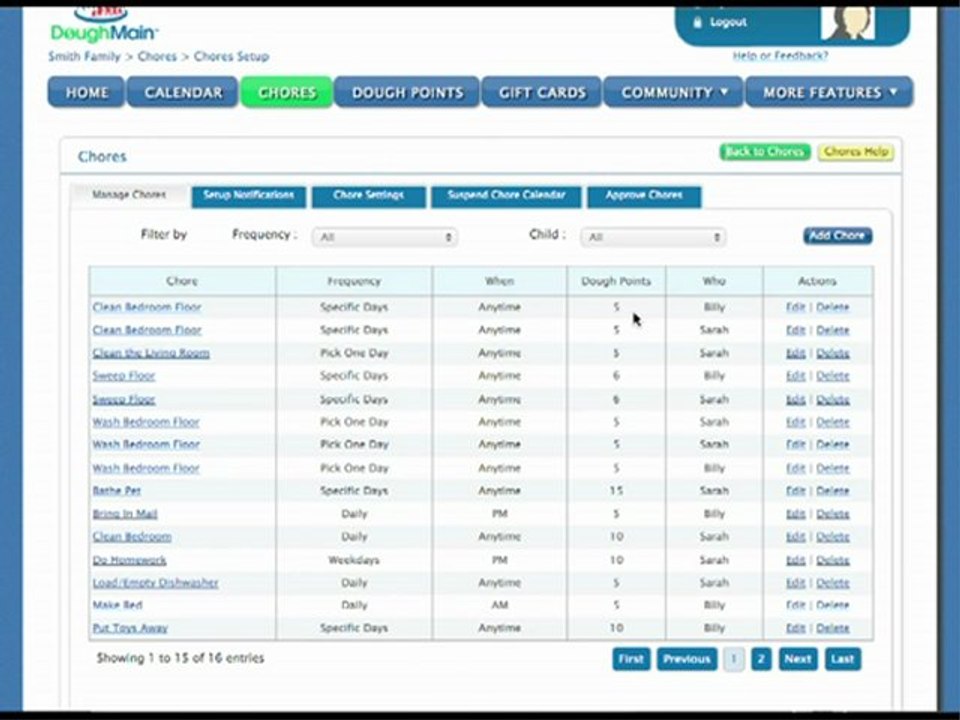Open the Frequency filter dropdown

[384, 237]
